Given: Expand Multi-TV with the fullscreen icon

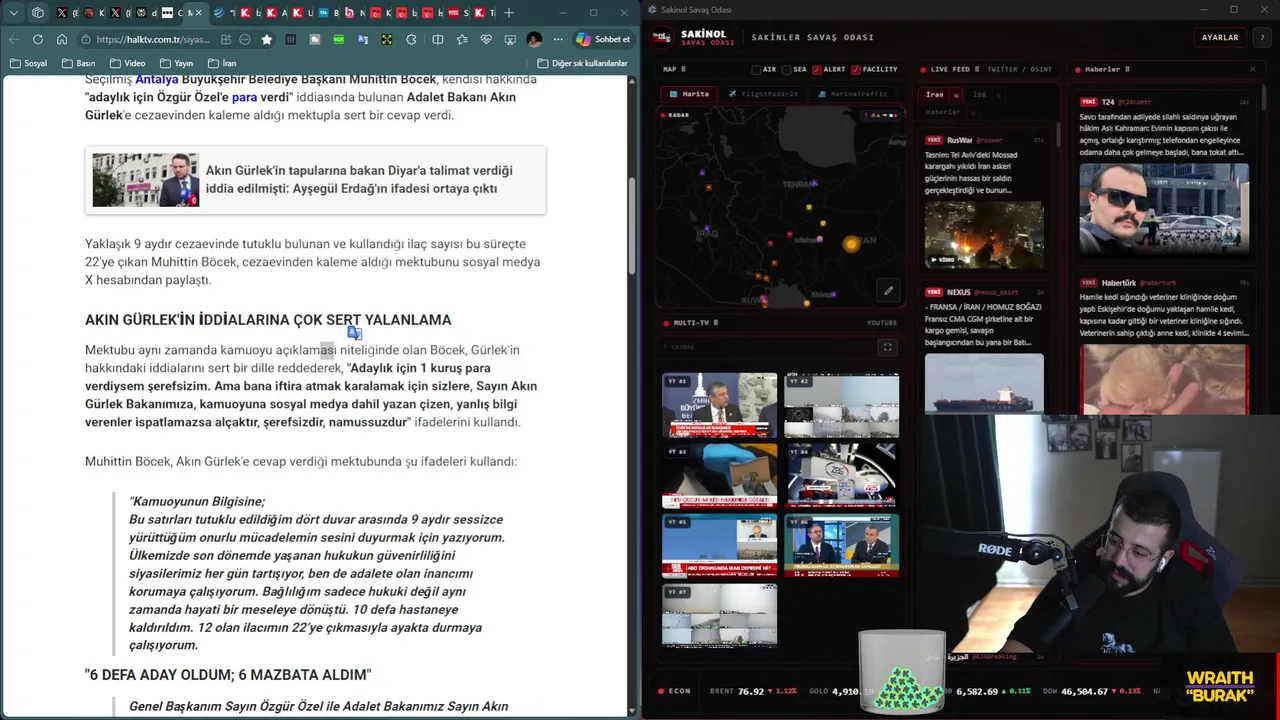Looking at the screenshot, I should coord(887,347).
